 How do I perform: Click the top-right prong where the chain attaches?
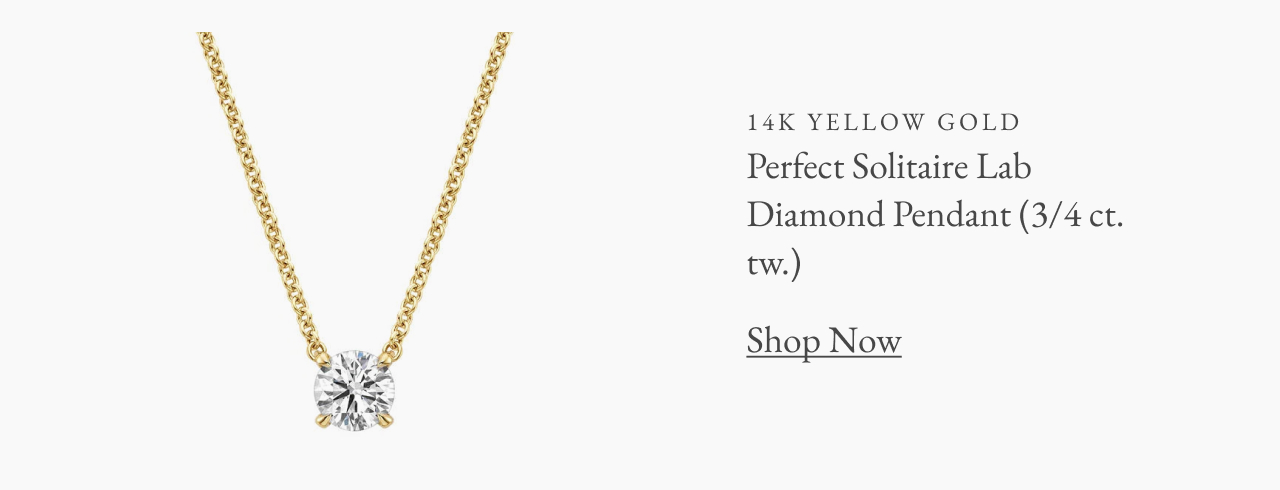click(386, 359)
